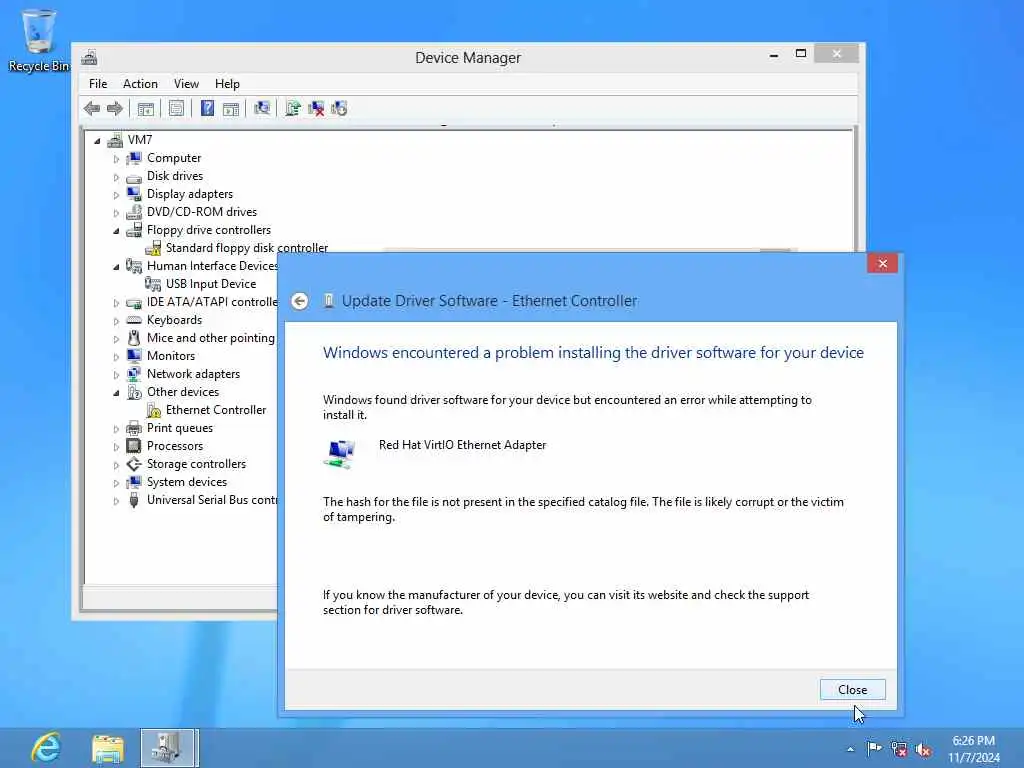Click the USB Input Device icon
Image resolution: width=1024 pixels, height=768 pixels.
coord(153,284)
